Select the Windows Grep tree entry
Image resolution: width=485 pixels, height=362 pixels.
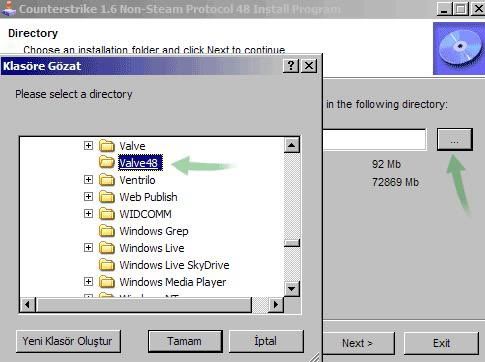pyautogui.click(x=154, y=231)
